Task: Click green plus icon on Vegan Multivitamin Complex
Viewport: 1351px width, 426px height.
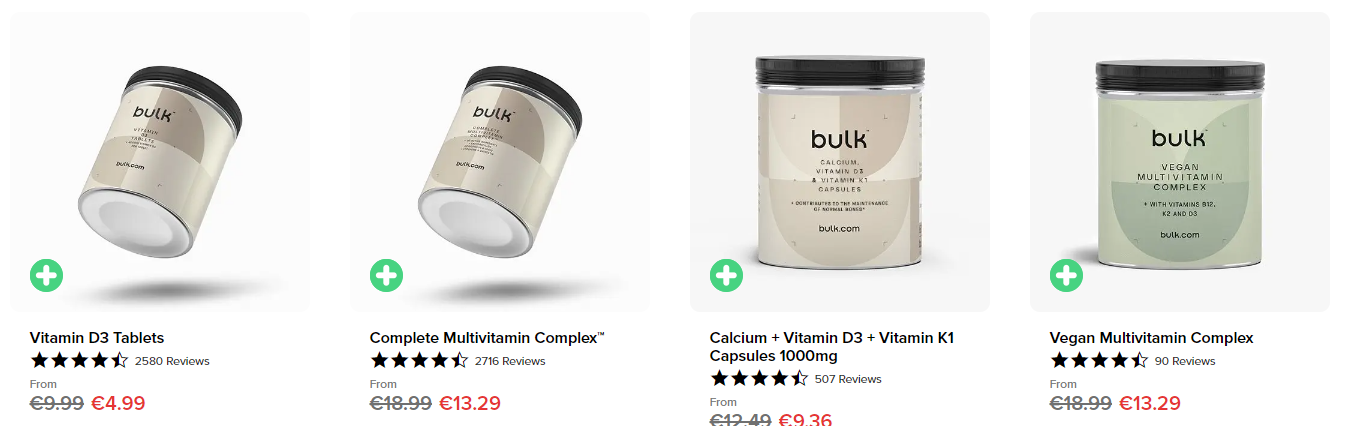Action: pos(1067,275)
